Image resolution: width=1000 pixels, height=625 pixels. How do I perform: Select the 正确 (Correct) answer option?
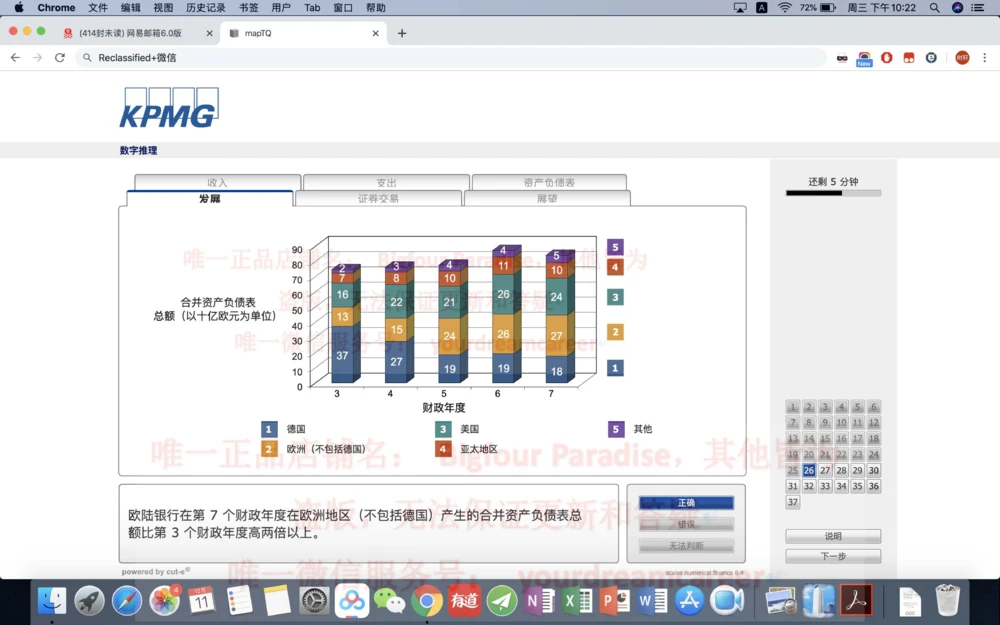pos(686,503)
